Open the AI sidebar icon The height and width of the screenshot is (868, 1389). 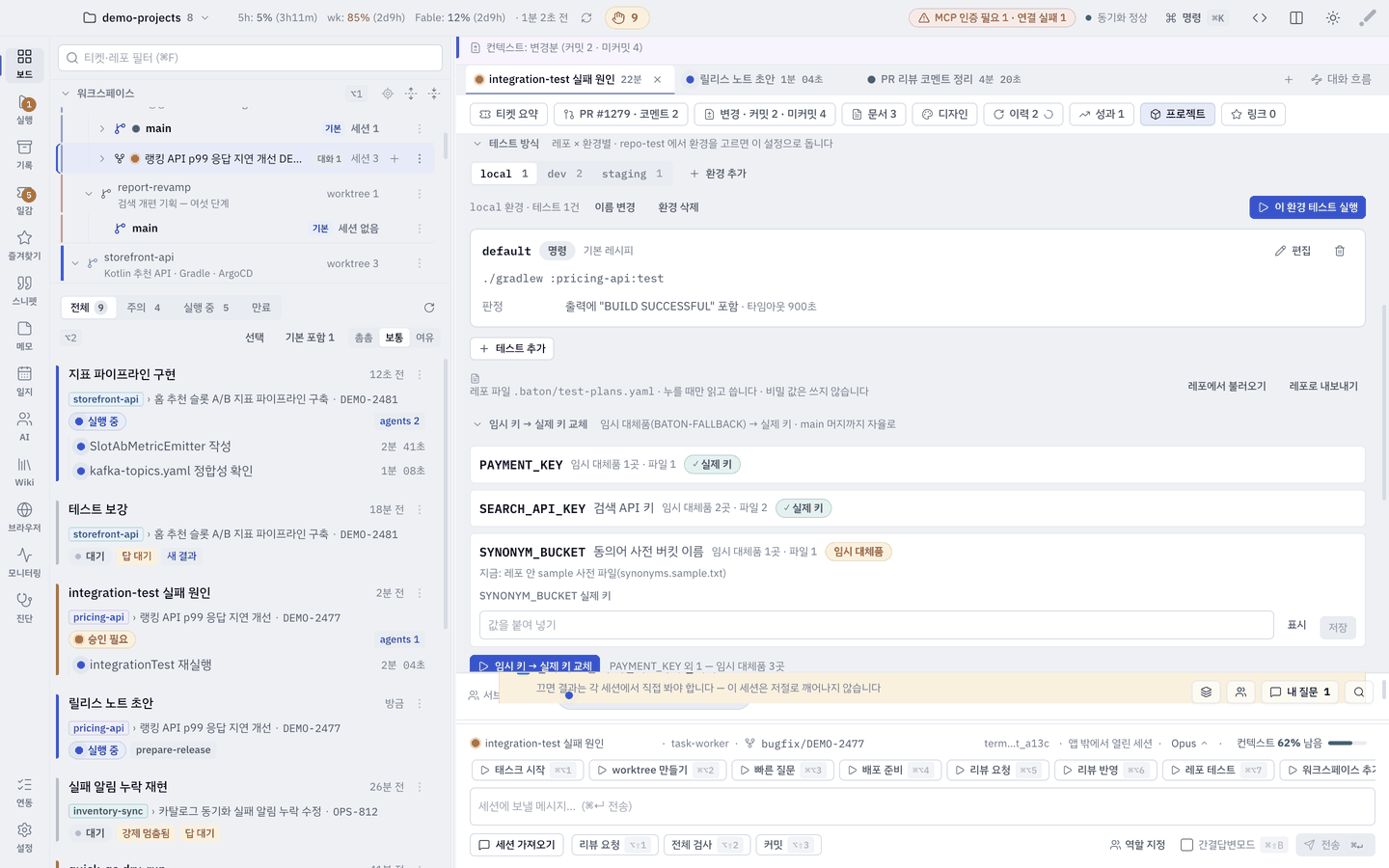[x=24, y=426]
